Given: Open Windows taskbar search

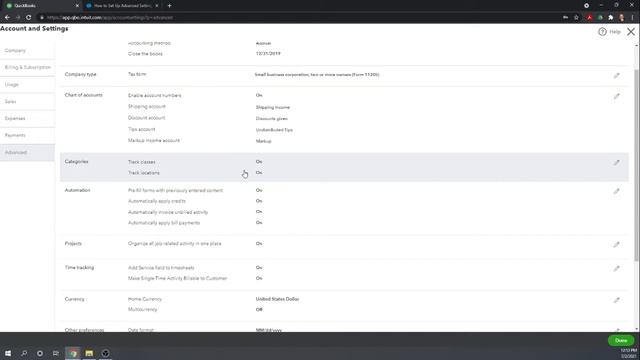Looking at the screenshot, I should 24,353.
